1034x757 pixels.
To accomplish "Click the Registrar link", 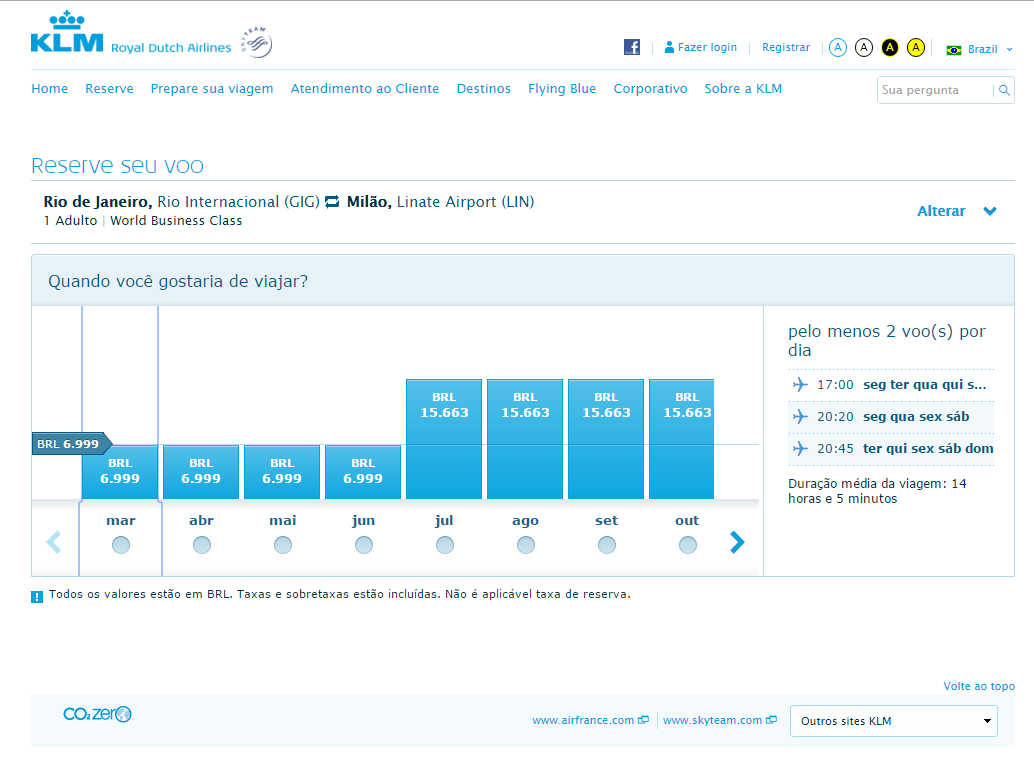I will 786,47.
